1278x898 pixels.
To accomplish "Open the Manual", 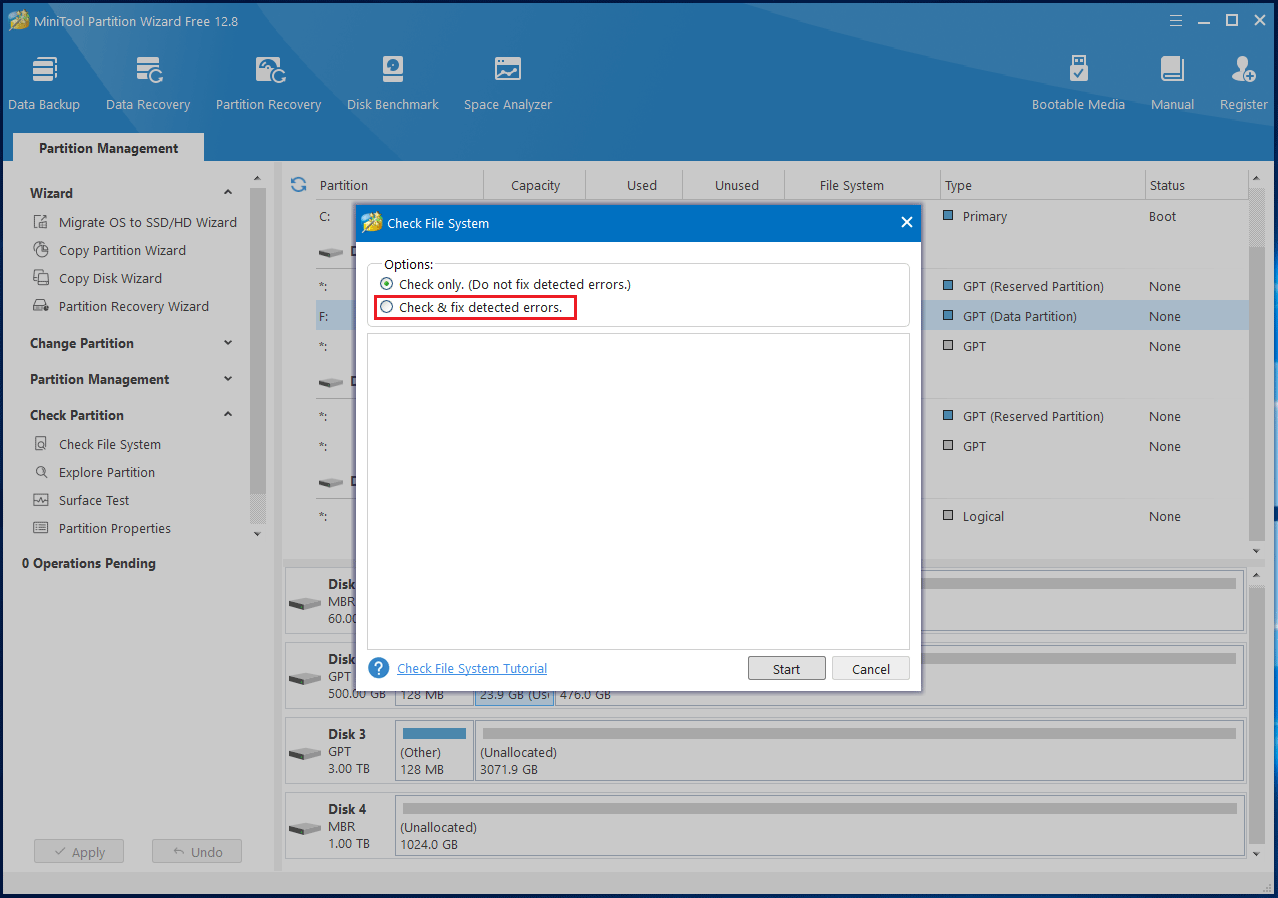I will coord(1172,83).
